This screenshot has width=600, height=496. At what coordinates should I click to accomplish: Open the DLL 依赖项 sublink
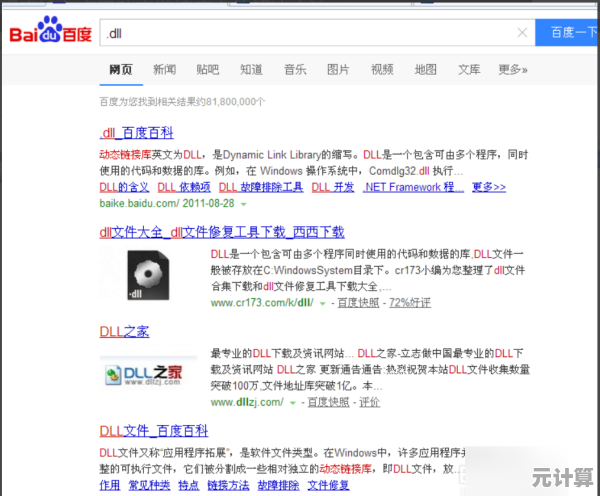[184, 187]
